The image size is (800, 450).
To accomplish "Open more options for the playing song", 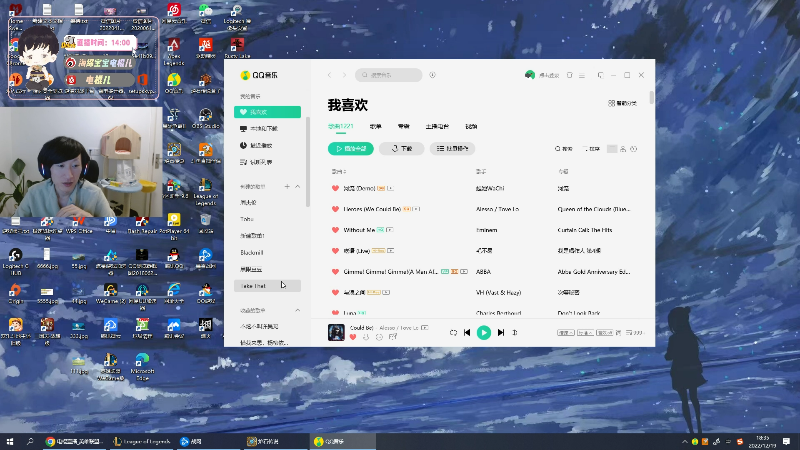I will coord(379,337).
